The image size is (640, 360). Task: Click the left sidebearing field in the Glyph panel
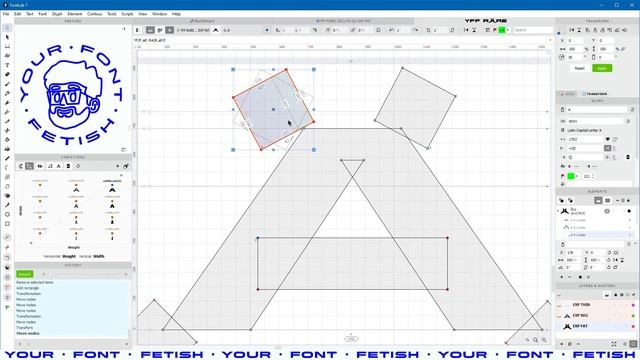tap(586, 148)
